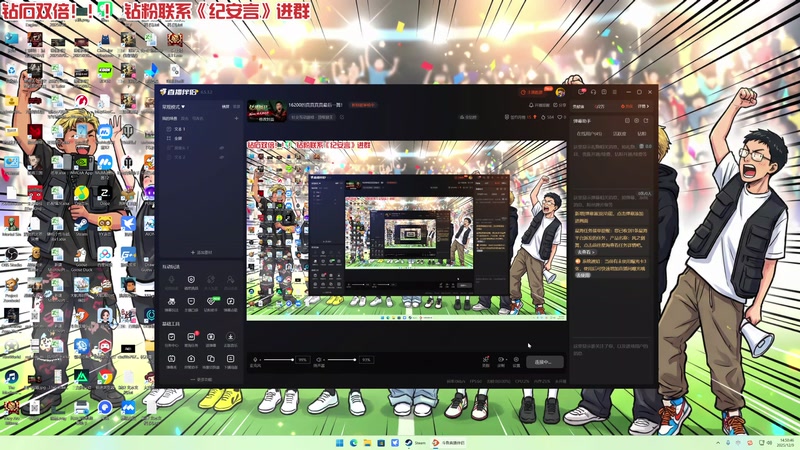Open the circular download-arrow music tool

(231, 337)
